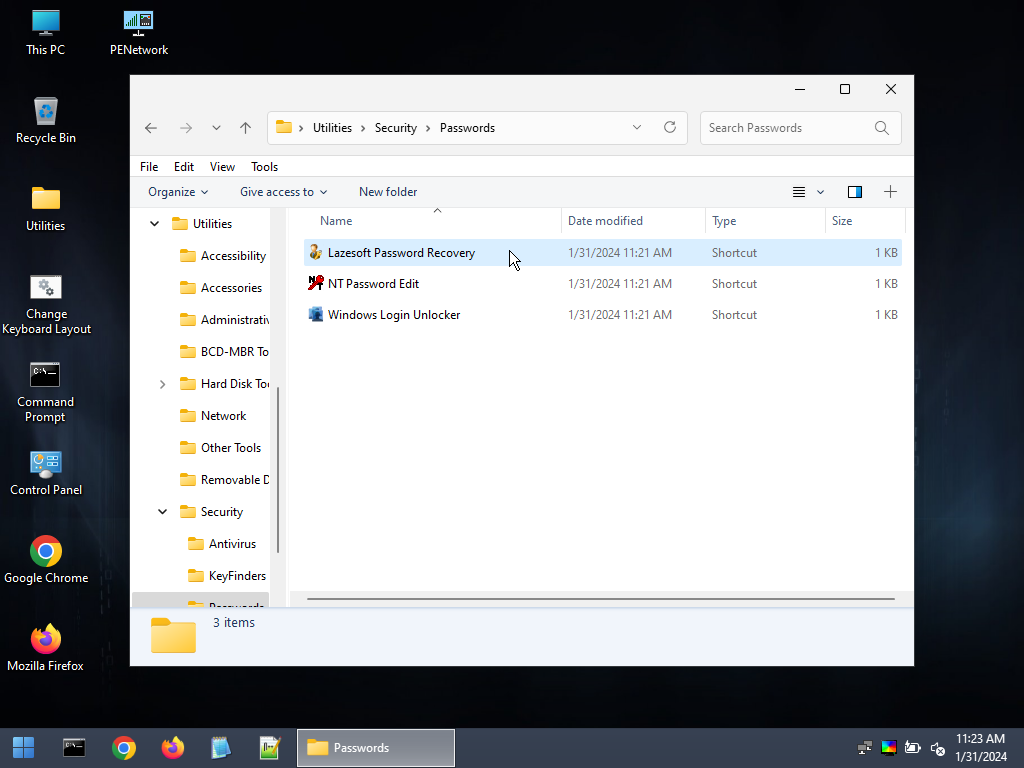The height and width of the screenshot is (768, 1024).
Task: Go back in Explorer navigation
Action: pyautogui.click(x=151, y=128)
